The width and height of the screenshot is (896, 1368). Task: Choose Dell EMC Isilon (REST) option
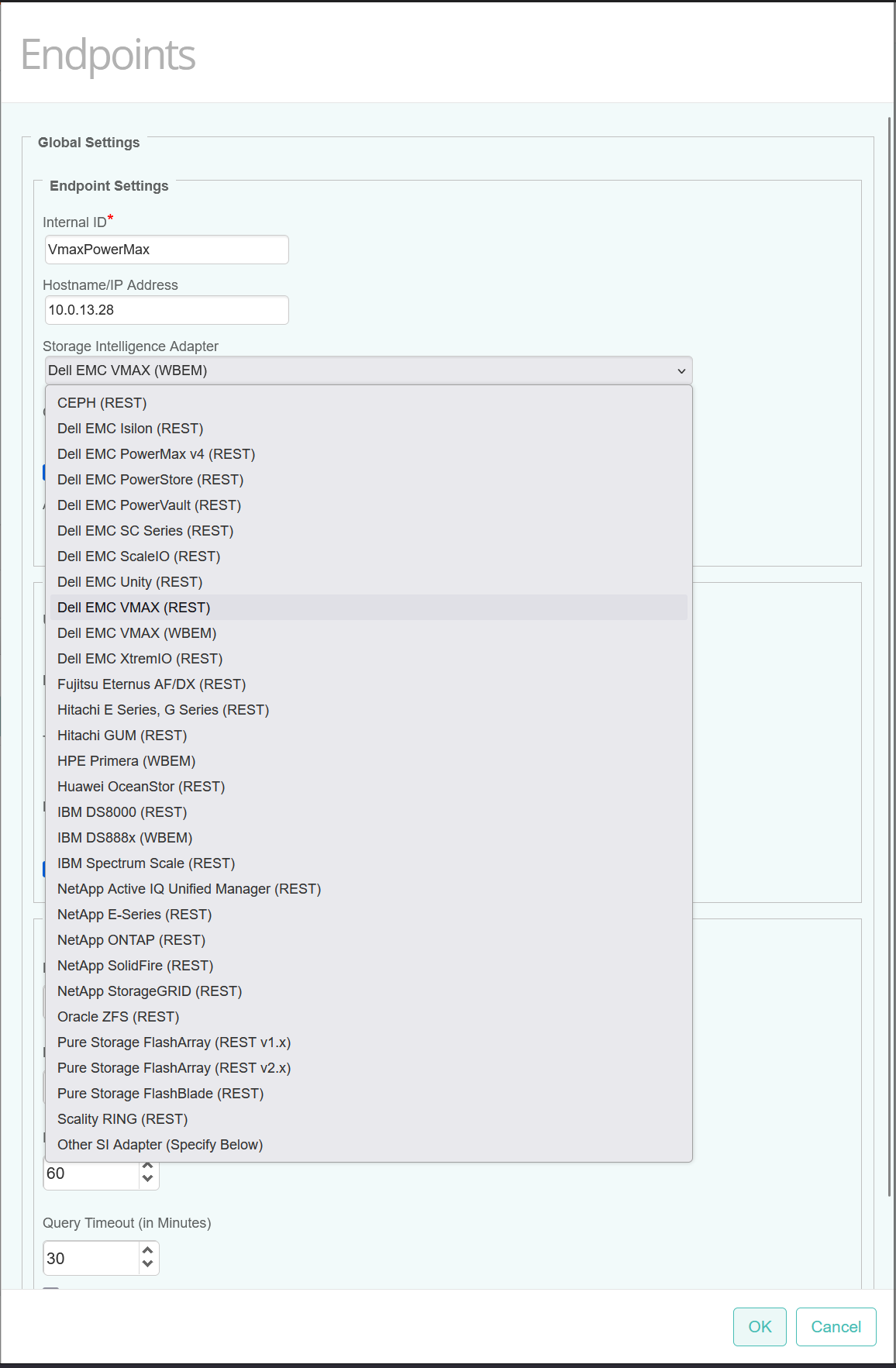coord(369,429)
